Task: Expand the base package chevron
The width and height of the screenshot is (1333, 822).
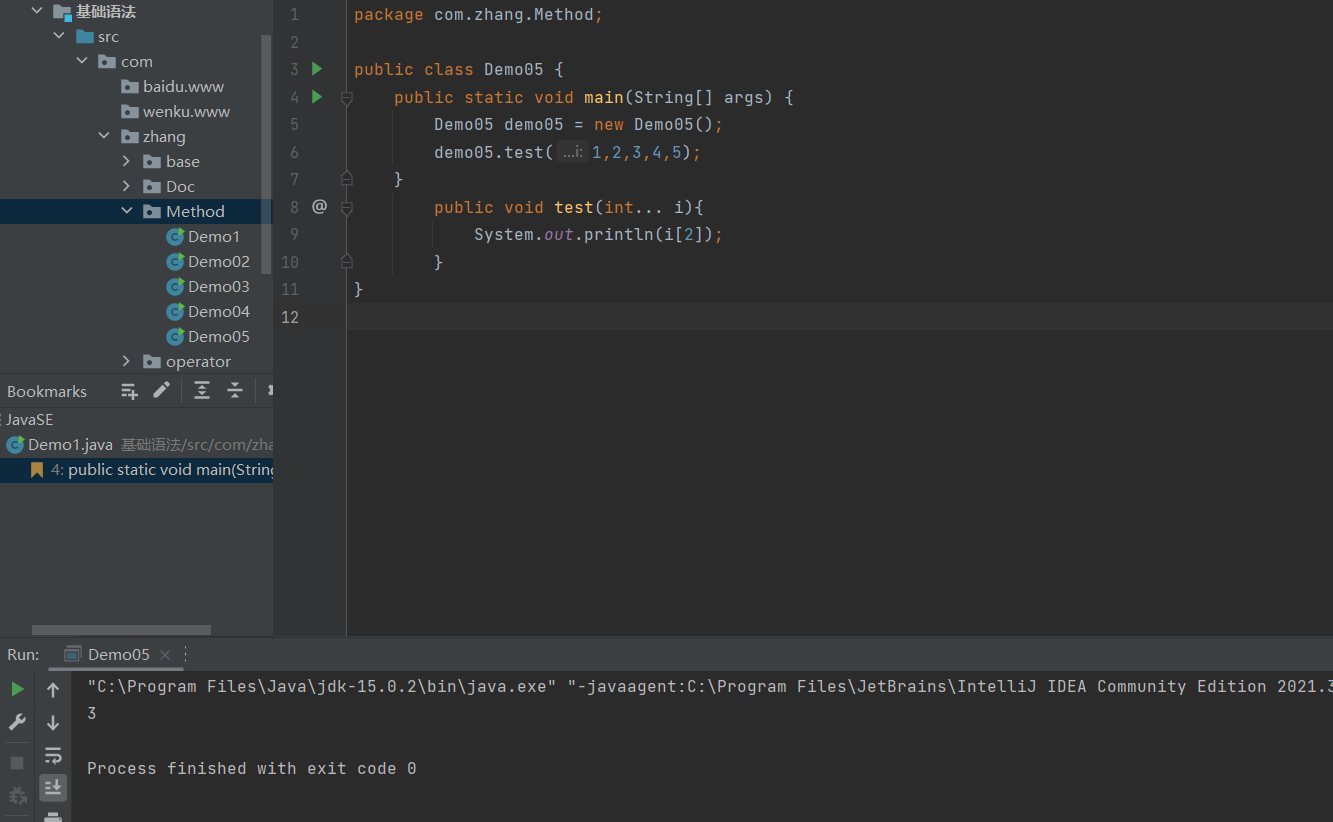Action: pyautogui.click(x=126, y=161)
